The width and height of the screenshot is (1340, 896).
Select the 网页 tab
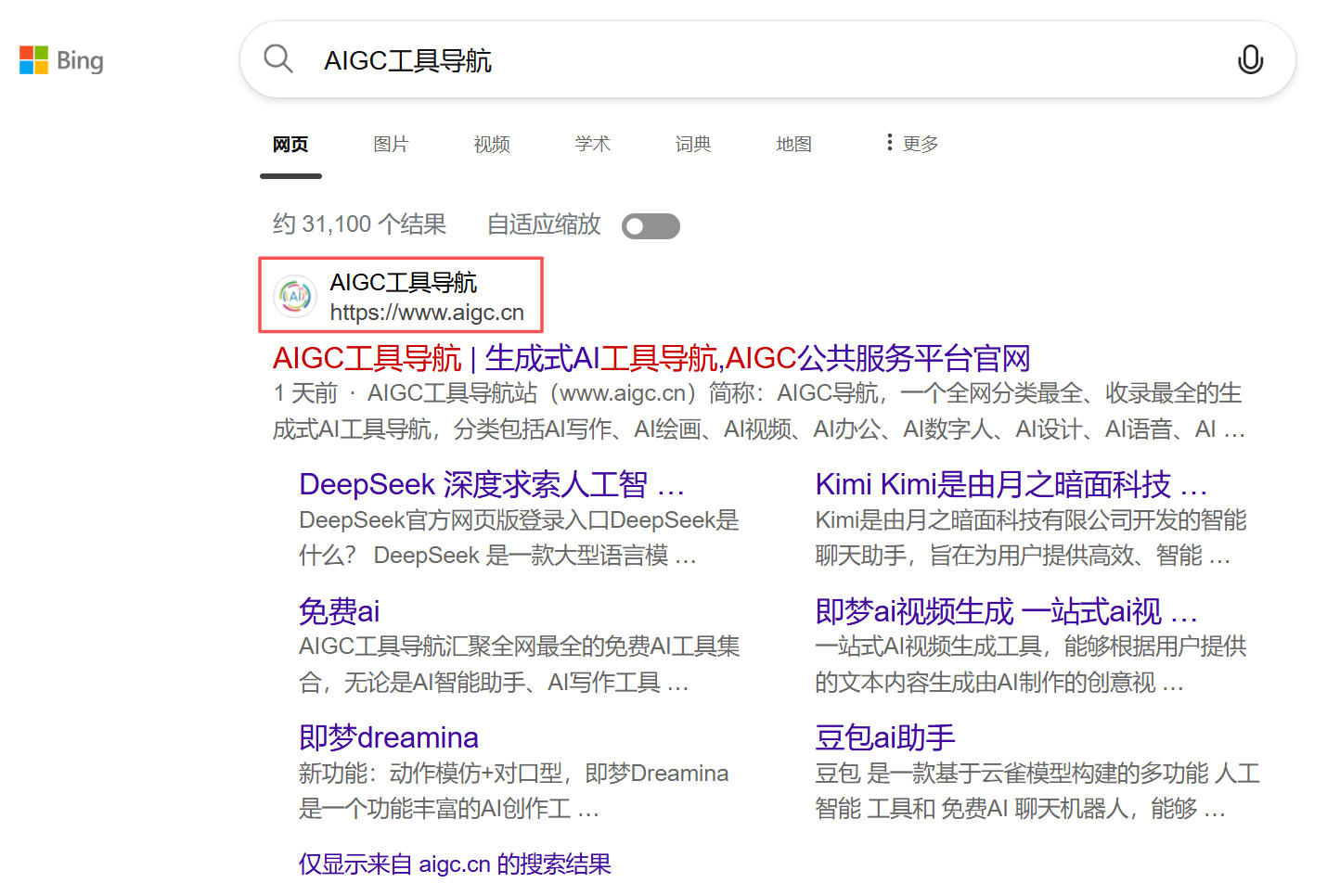click(290, 144)
